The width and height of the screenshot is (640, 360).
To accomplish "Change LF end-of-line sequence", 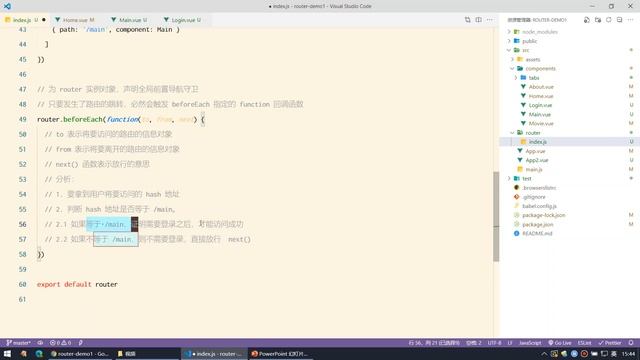I will [x=510, y=343].
